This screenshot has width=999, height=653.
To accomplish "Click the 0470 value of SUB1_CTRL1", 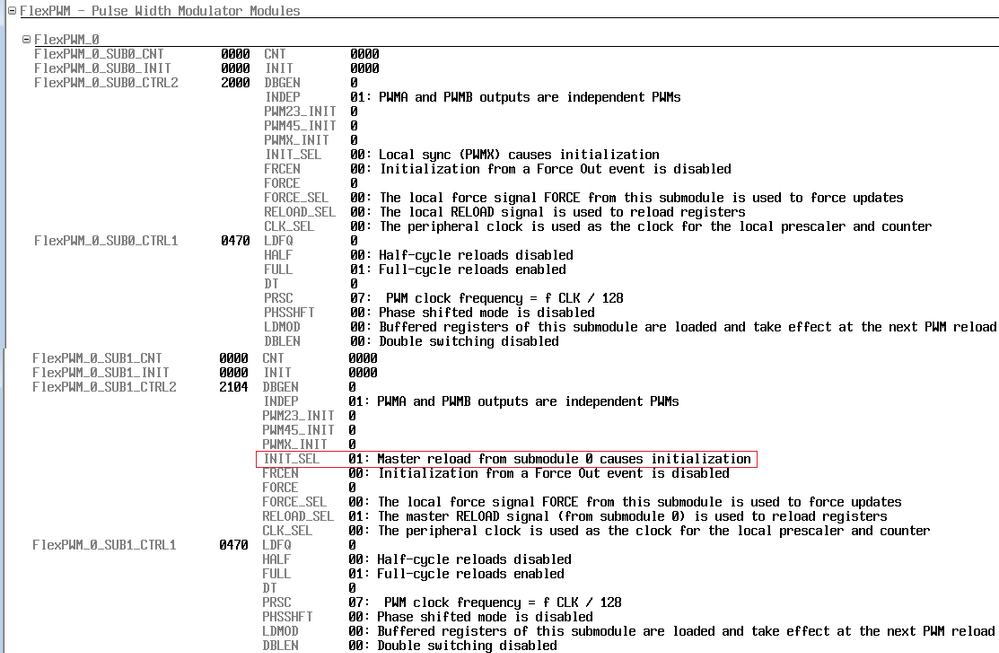I will [x=233, y=545].
